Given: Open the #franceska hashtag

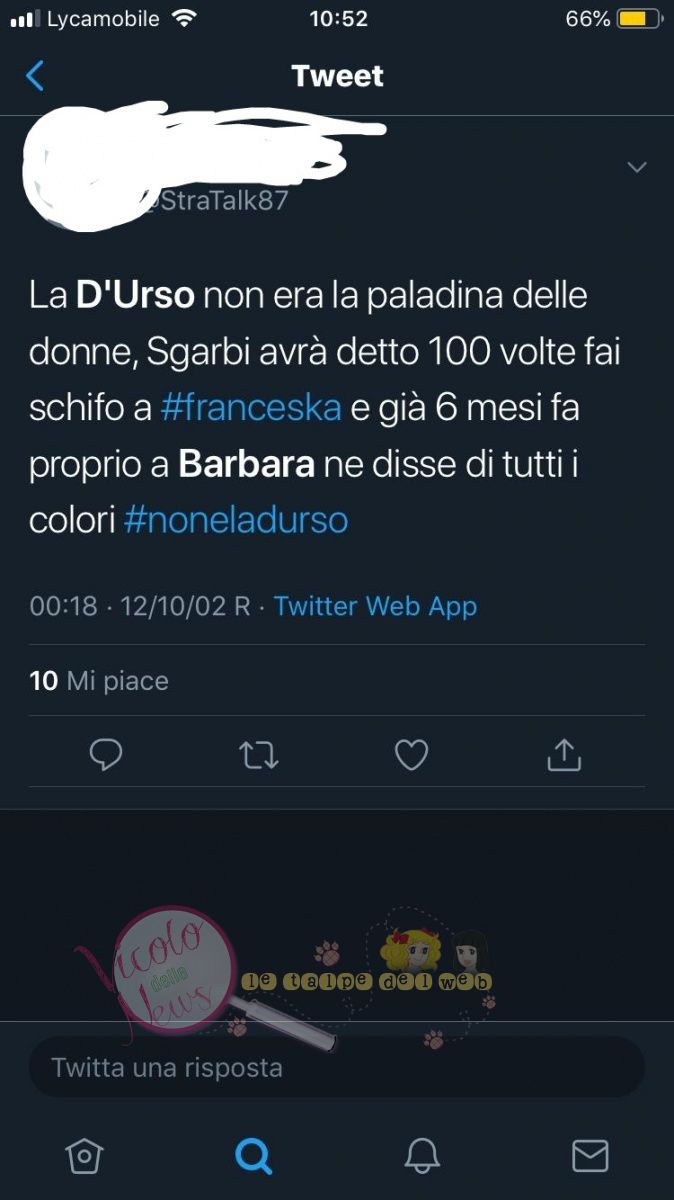Looking at the screenshot, I should point(251,408).
